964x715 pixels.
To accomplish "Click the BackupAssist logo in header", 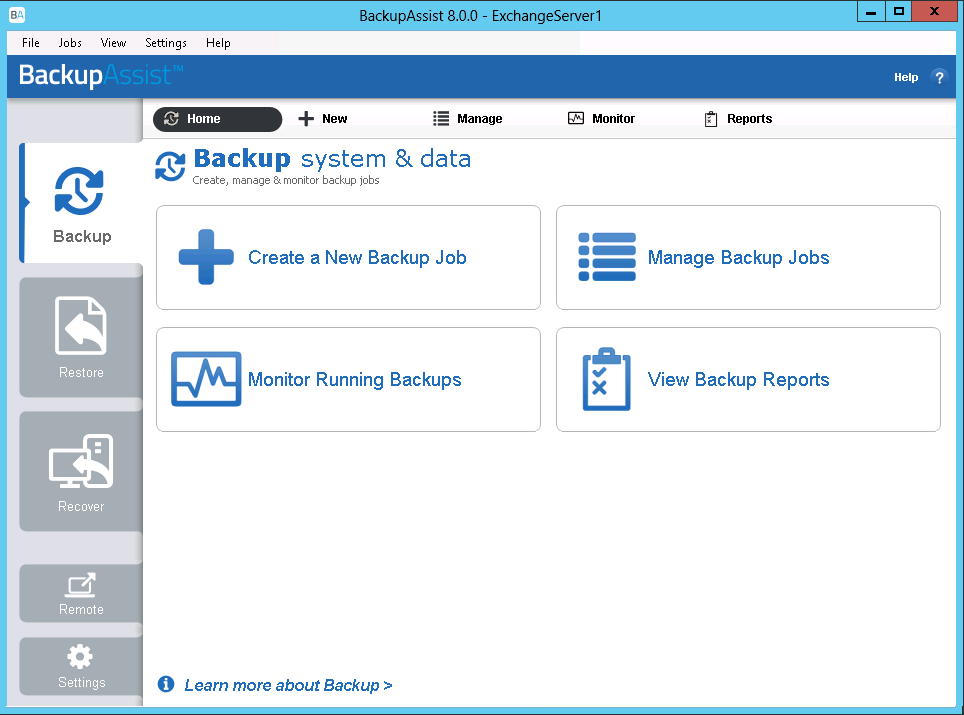I will point(101,76).
